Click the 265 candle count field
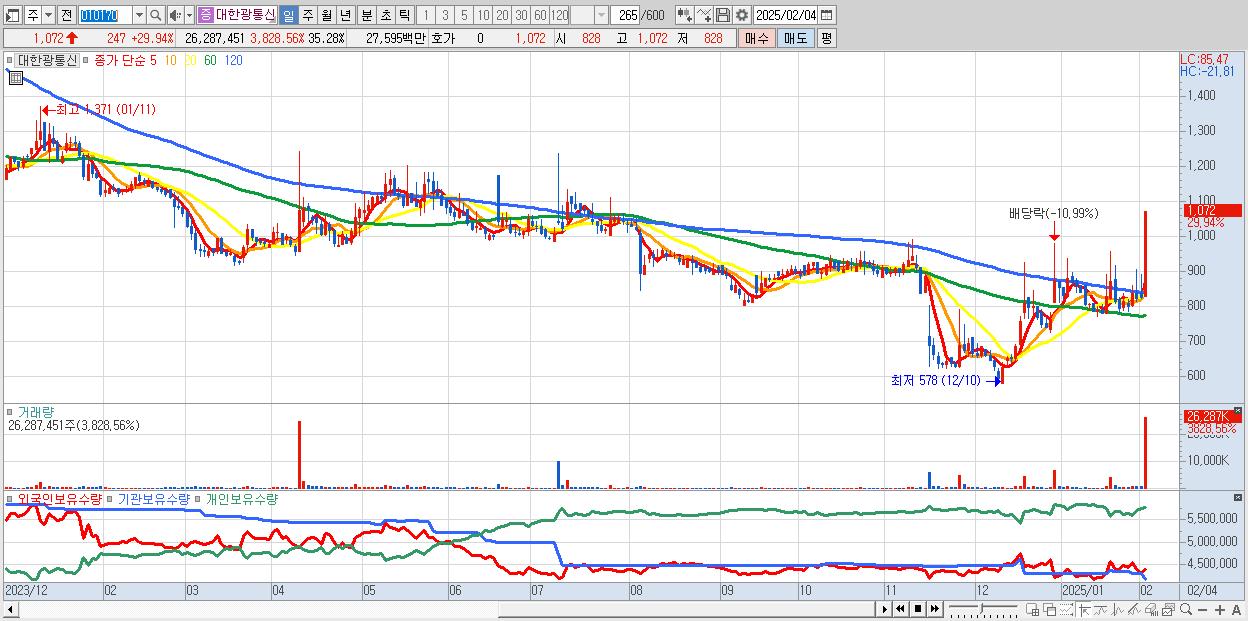The width and height of the screenshot is (1248, 621). (x=625, y=15)
